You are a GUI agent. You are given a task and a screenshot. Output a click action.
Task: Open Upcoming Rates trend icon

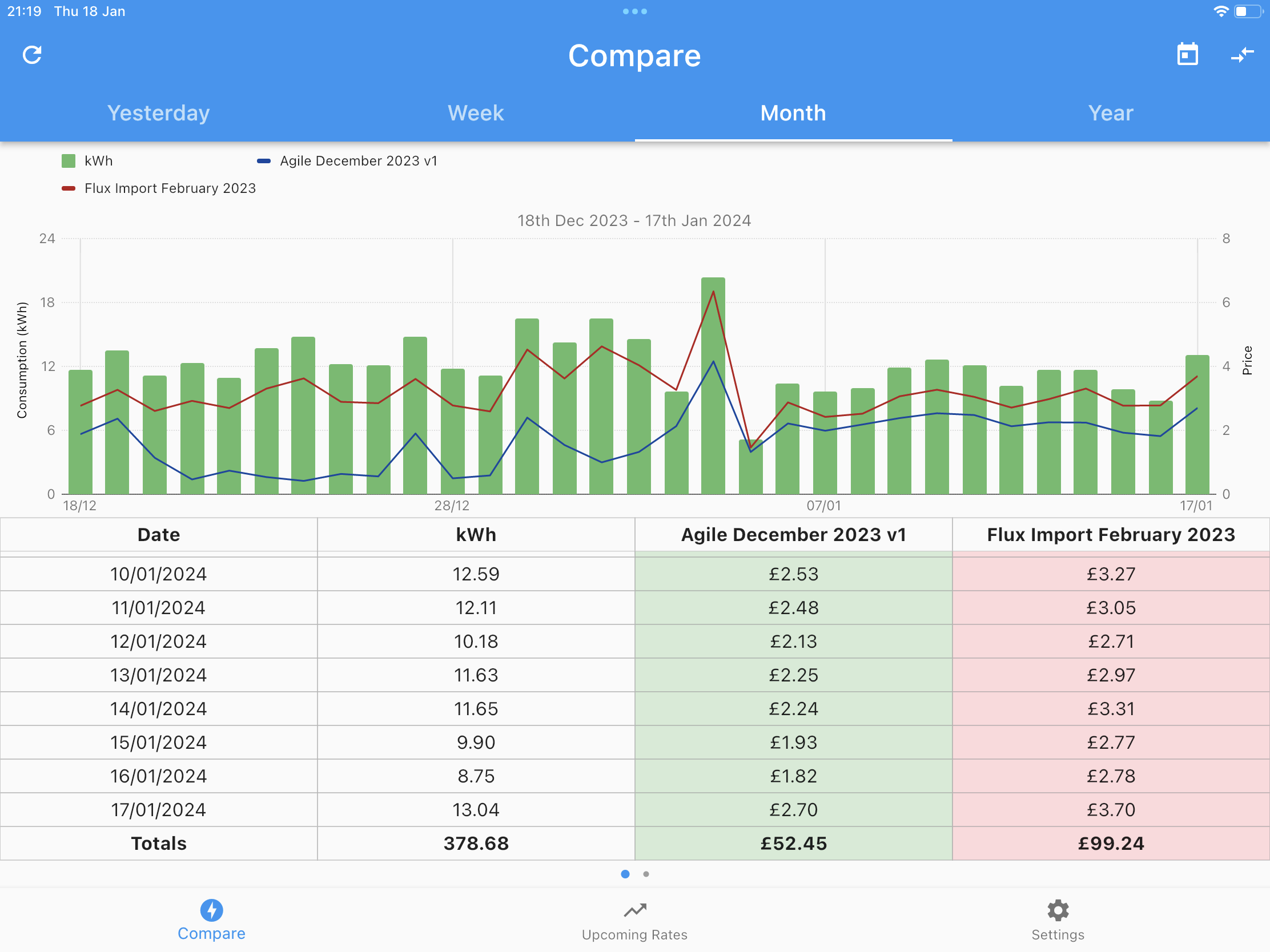(635, 910)
